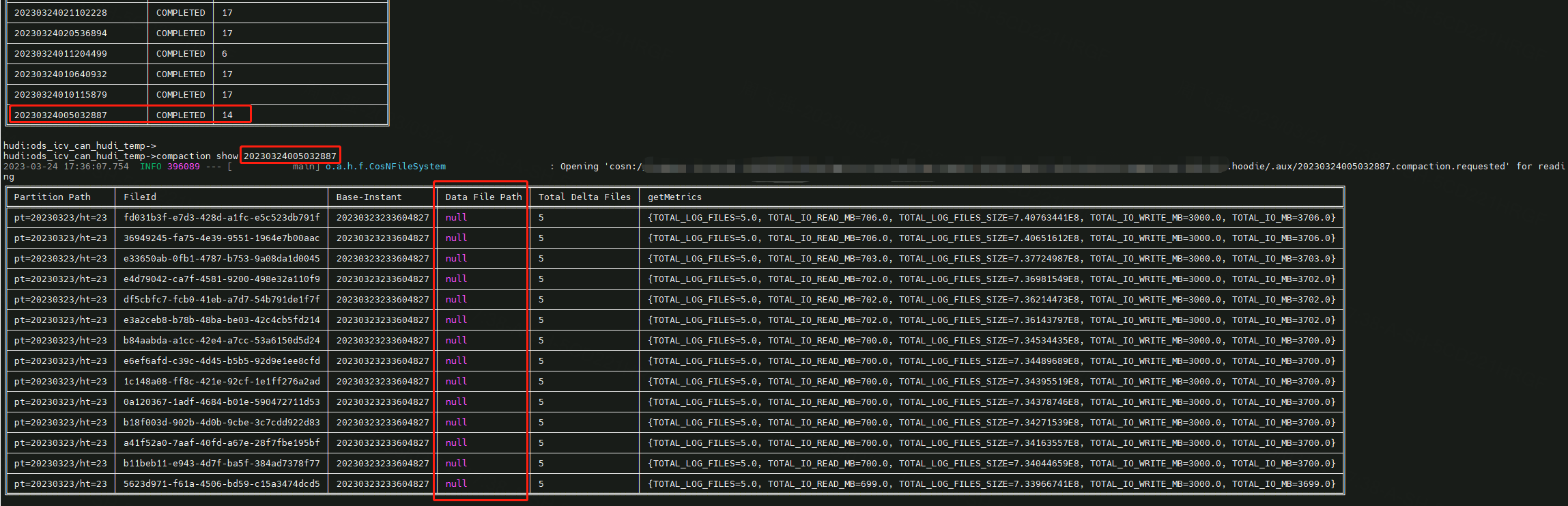Click the "Base-Instant" column header

369,197
